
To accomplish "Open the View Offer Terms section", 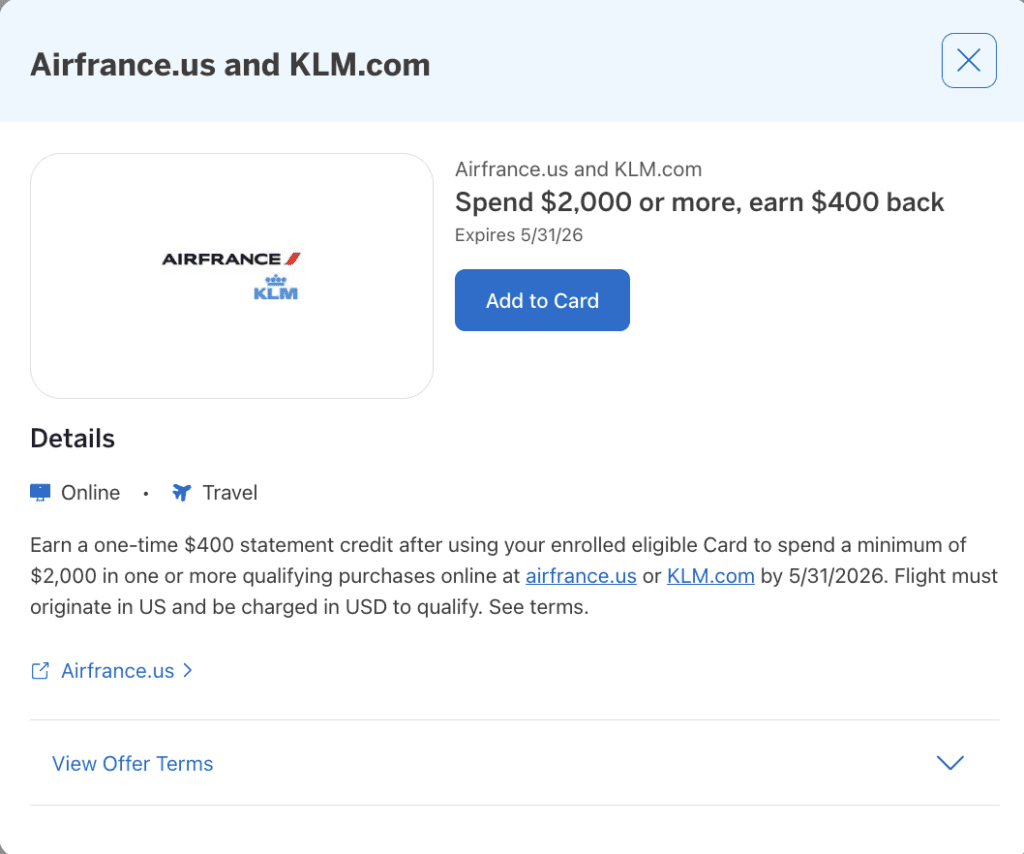I will tap(133, 764).
